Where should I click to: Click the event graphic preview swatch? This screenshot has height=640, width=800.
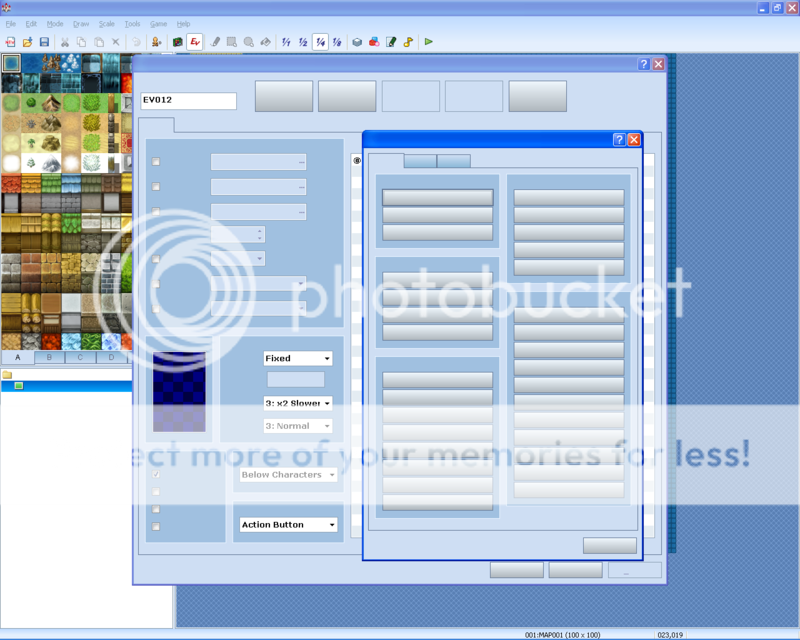coord(178,391)
